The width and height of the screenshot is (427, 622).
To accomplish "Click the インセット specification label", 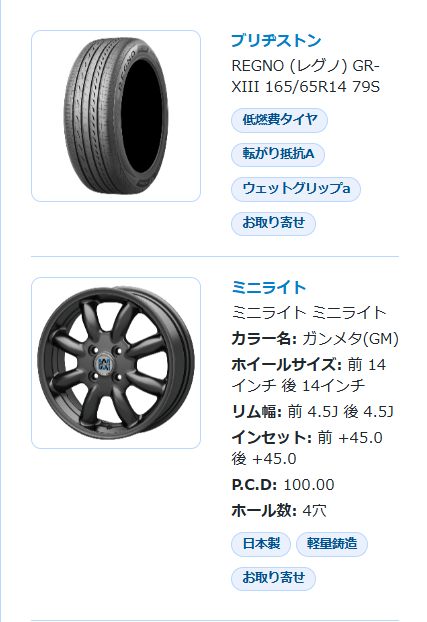I will (x=271, y=438).
